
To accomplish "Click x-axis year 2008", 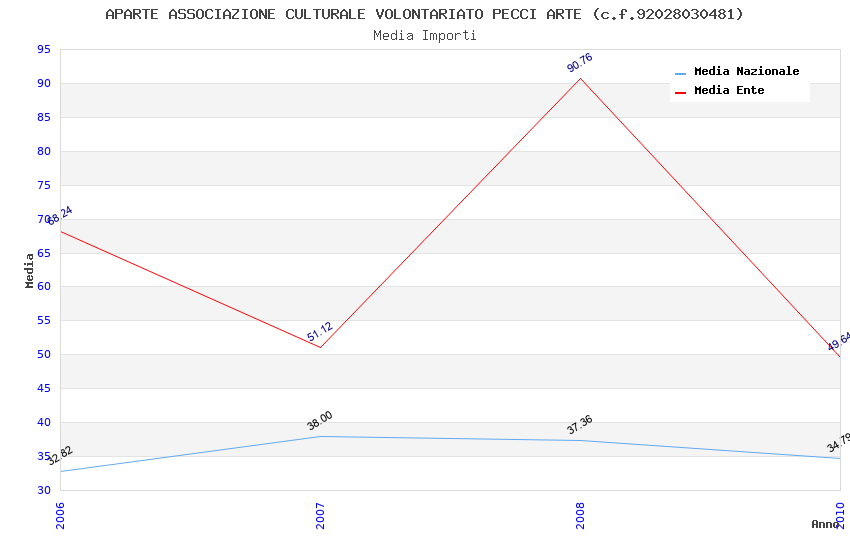I will tap(580, 515).
